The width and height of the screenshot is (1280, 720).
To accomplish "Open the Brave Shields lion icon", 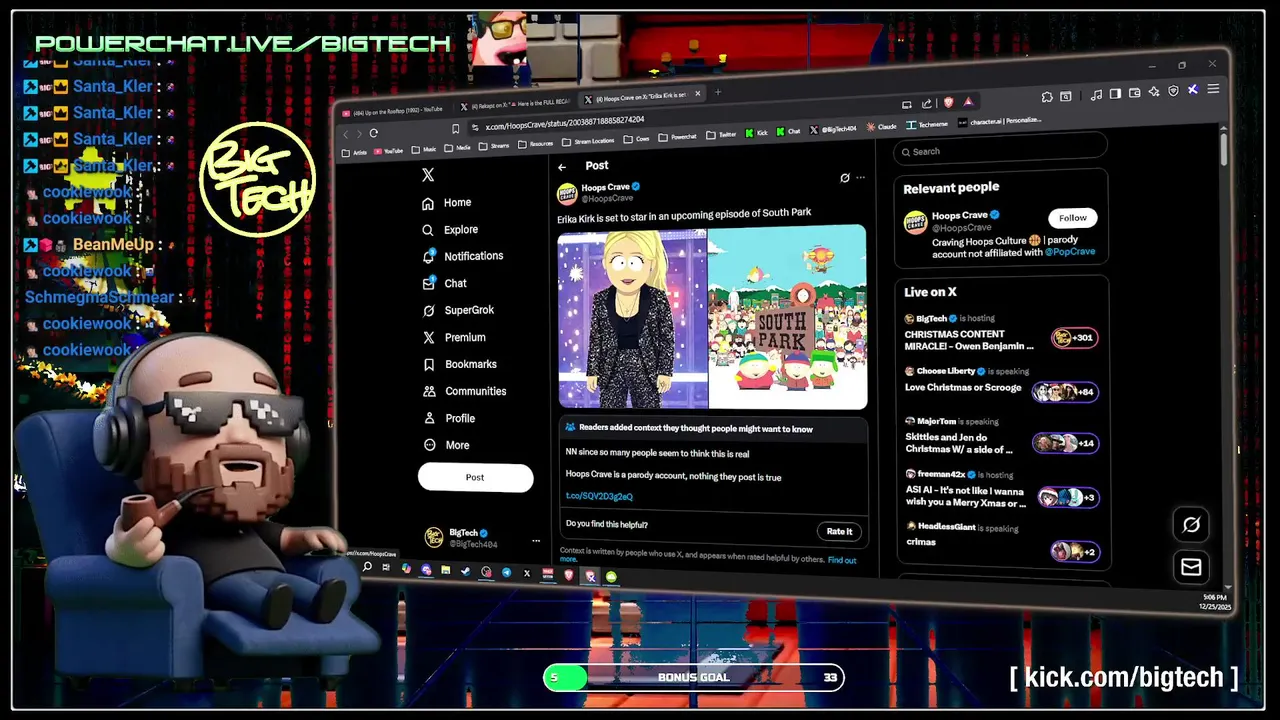I will (949, 102).
